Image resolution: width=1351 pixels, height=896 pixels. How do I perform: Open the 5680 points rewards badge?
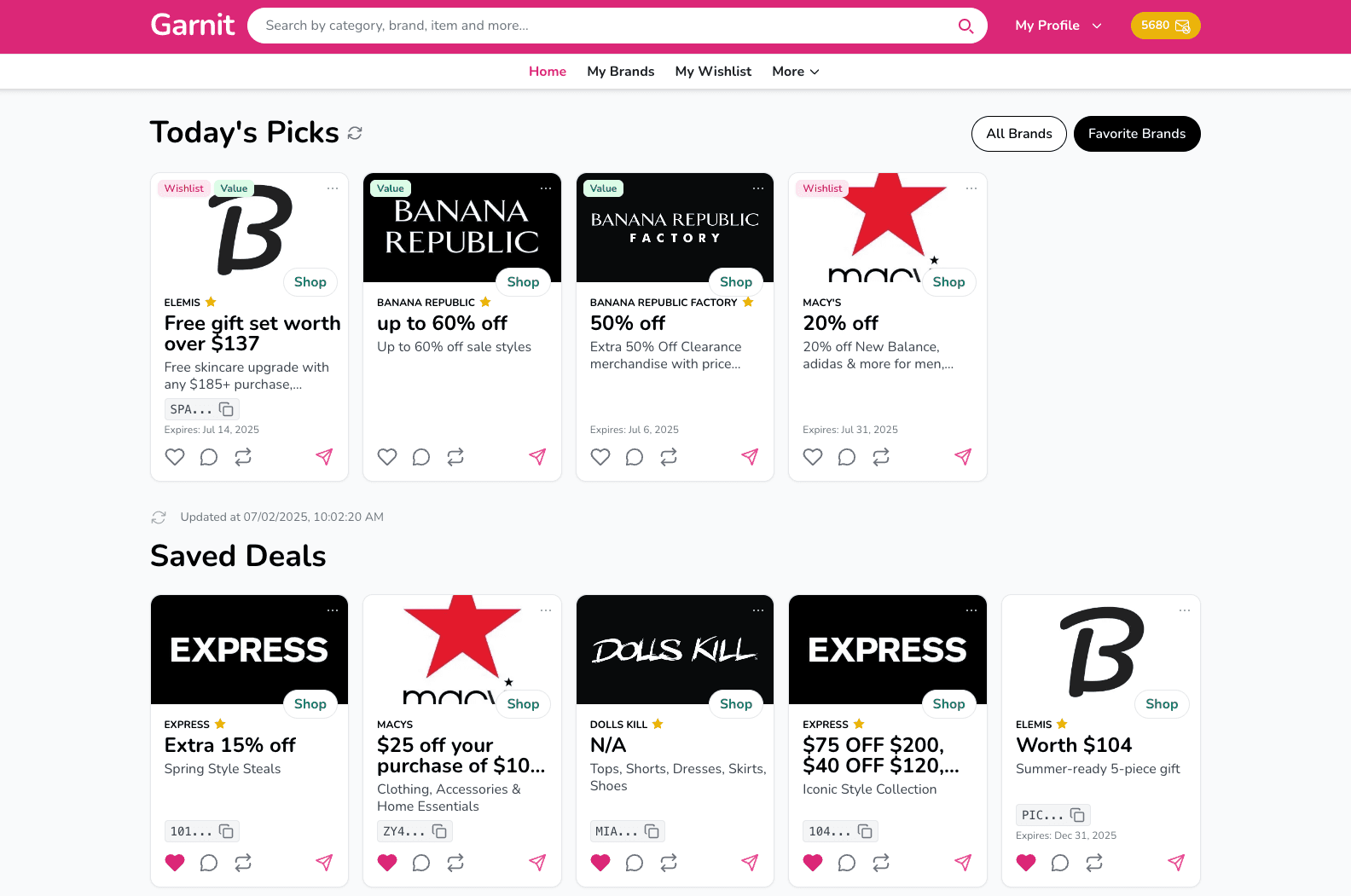1165,26
